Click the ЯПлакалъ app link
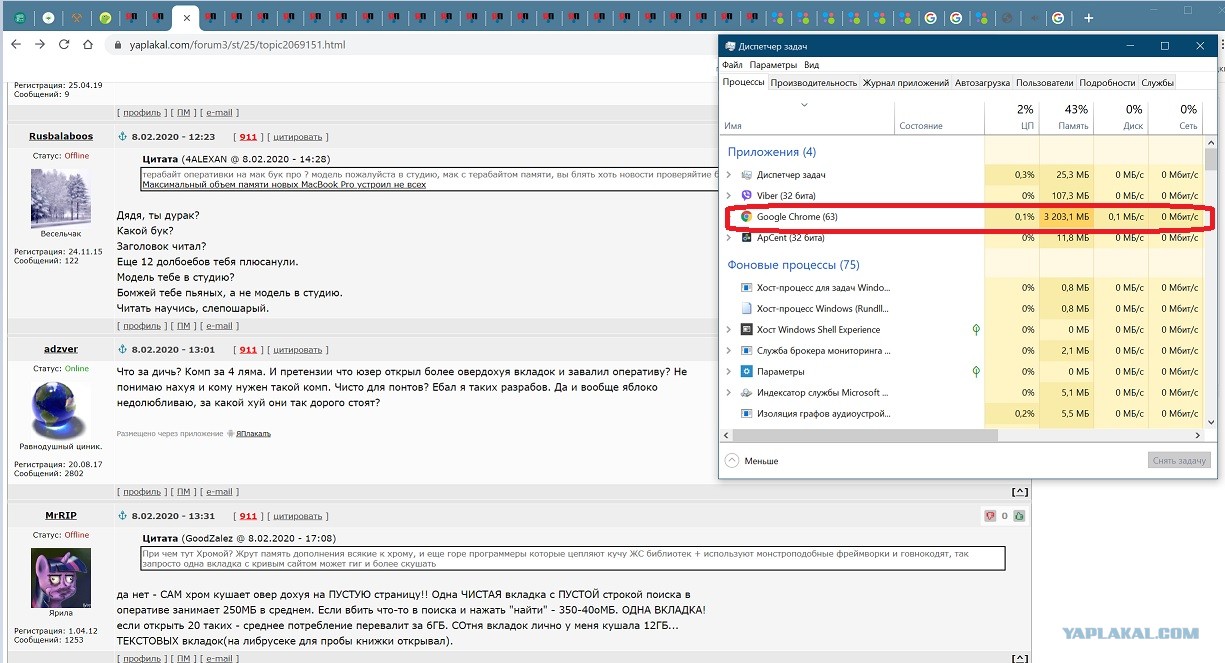 (253, 434)
